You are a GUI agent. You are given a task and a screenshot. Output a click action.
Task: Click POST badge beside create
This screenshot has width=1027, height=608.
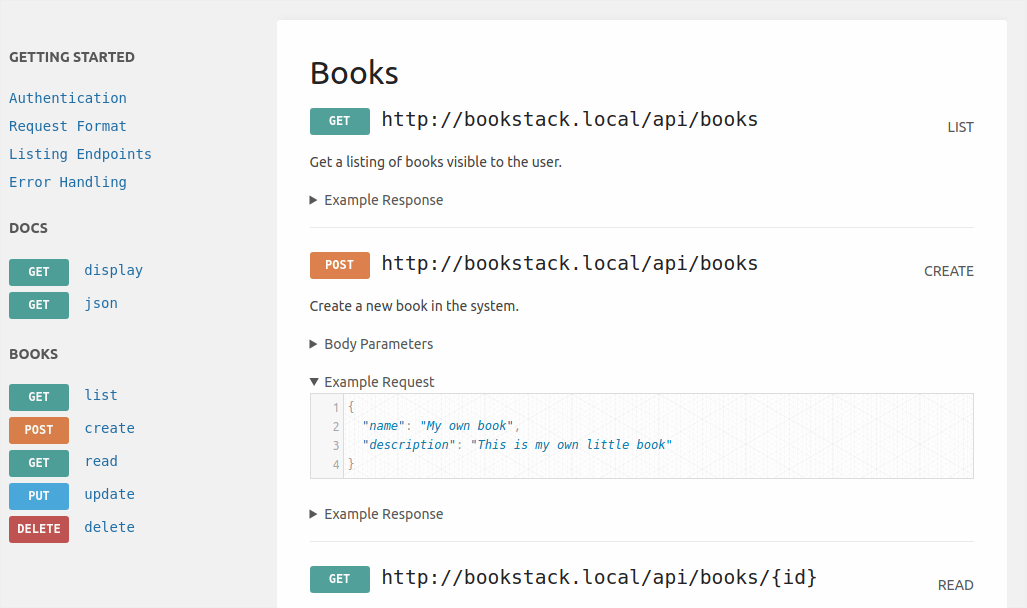click(x=39, y=430)
